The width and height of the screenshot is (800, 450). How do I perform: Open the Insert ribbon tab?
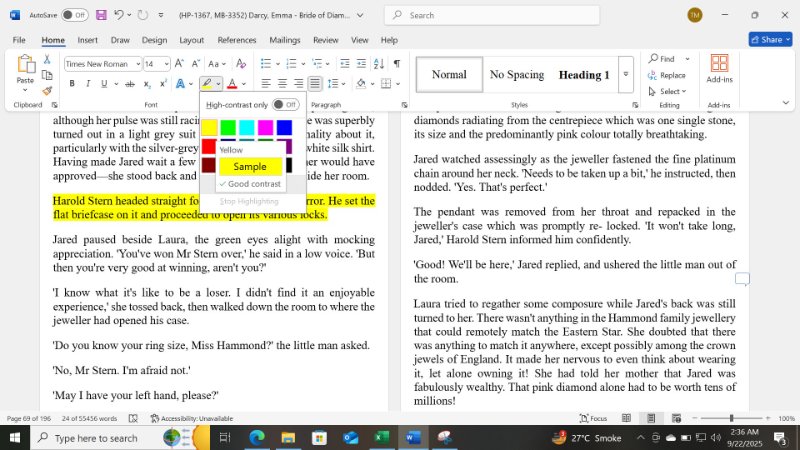point(87,40)
